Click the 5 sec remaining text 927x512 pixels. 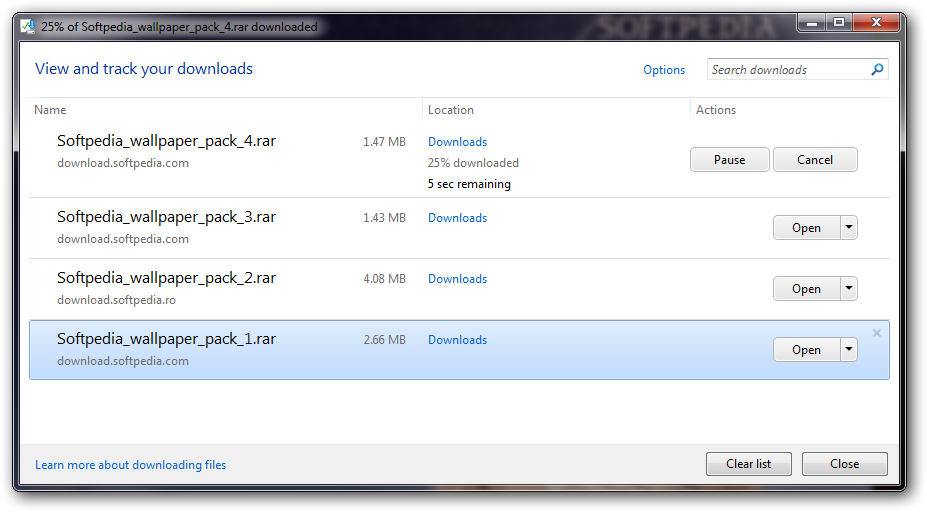pos(469,184)
